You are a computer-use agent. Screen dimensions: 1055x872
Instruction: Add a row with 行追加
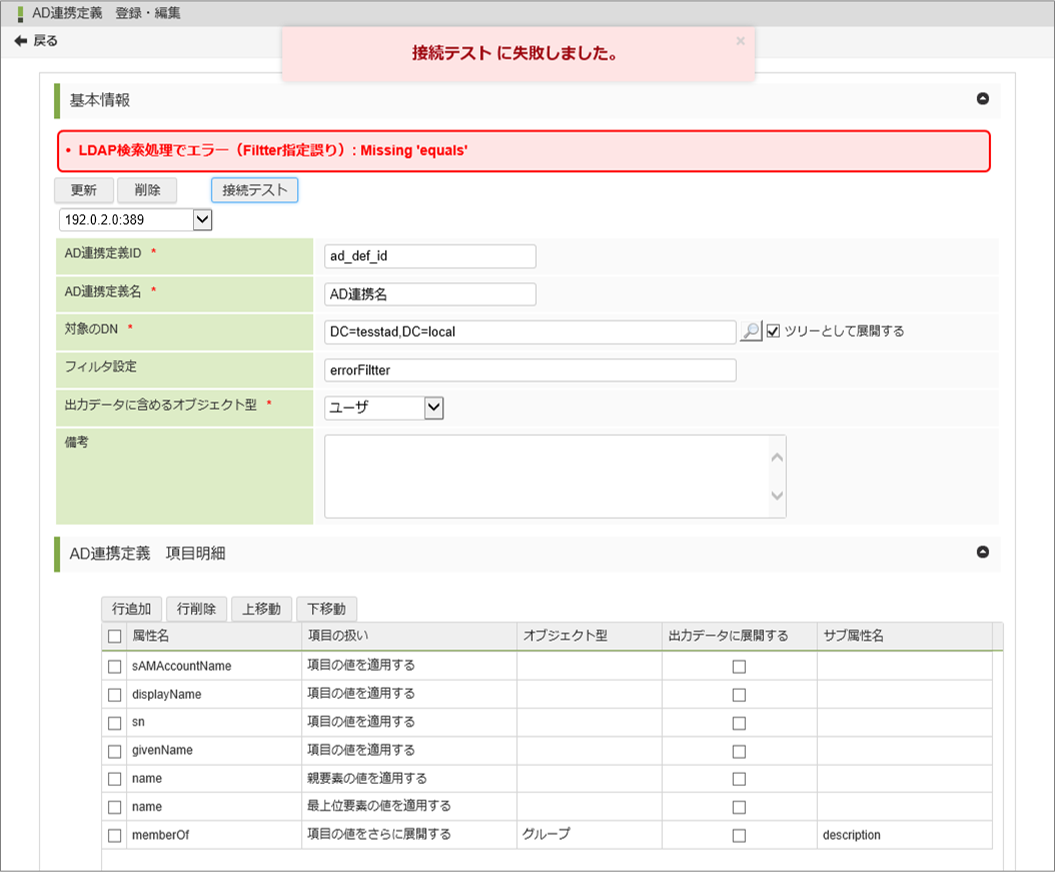click(131, 608)
